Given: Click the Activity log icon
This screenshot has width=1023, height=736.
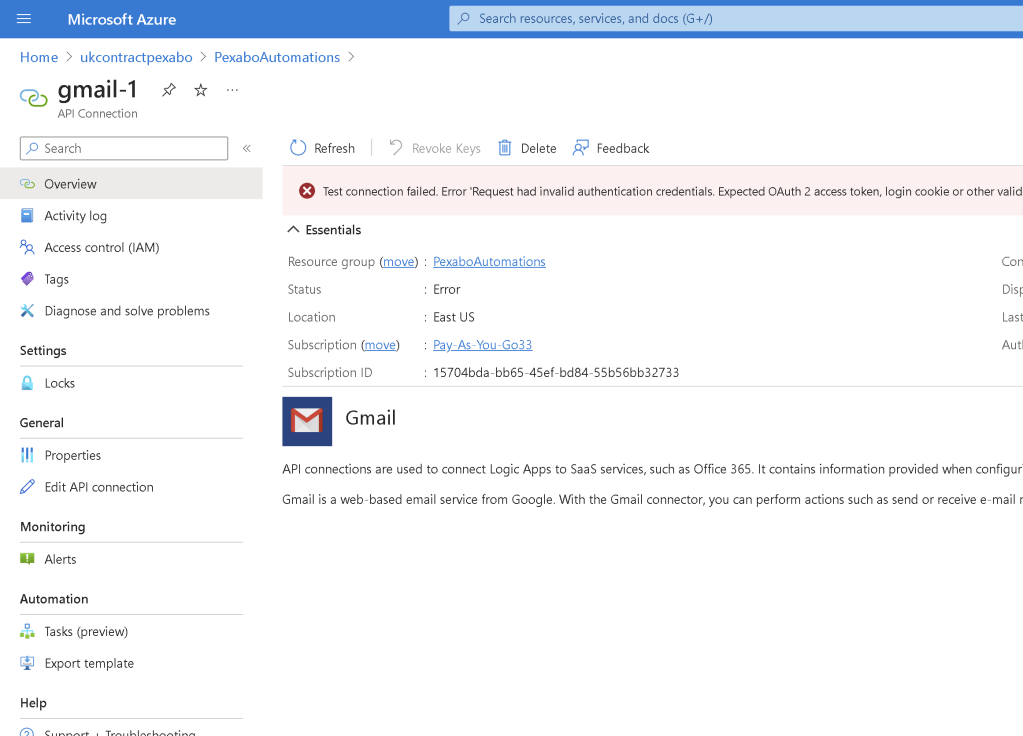Looking at the screenshot, I should 27,215.
